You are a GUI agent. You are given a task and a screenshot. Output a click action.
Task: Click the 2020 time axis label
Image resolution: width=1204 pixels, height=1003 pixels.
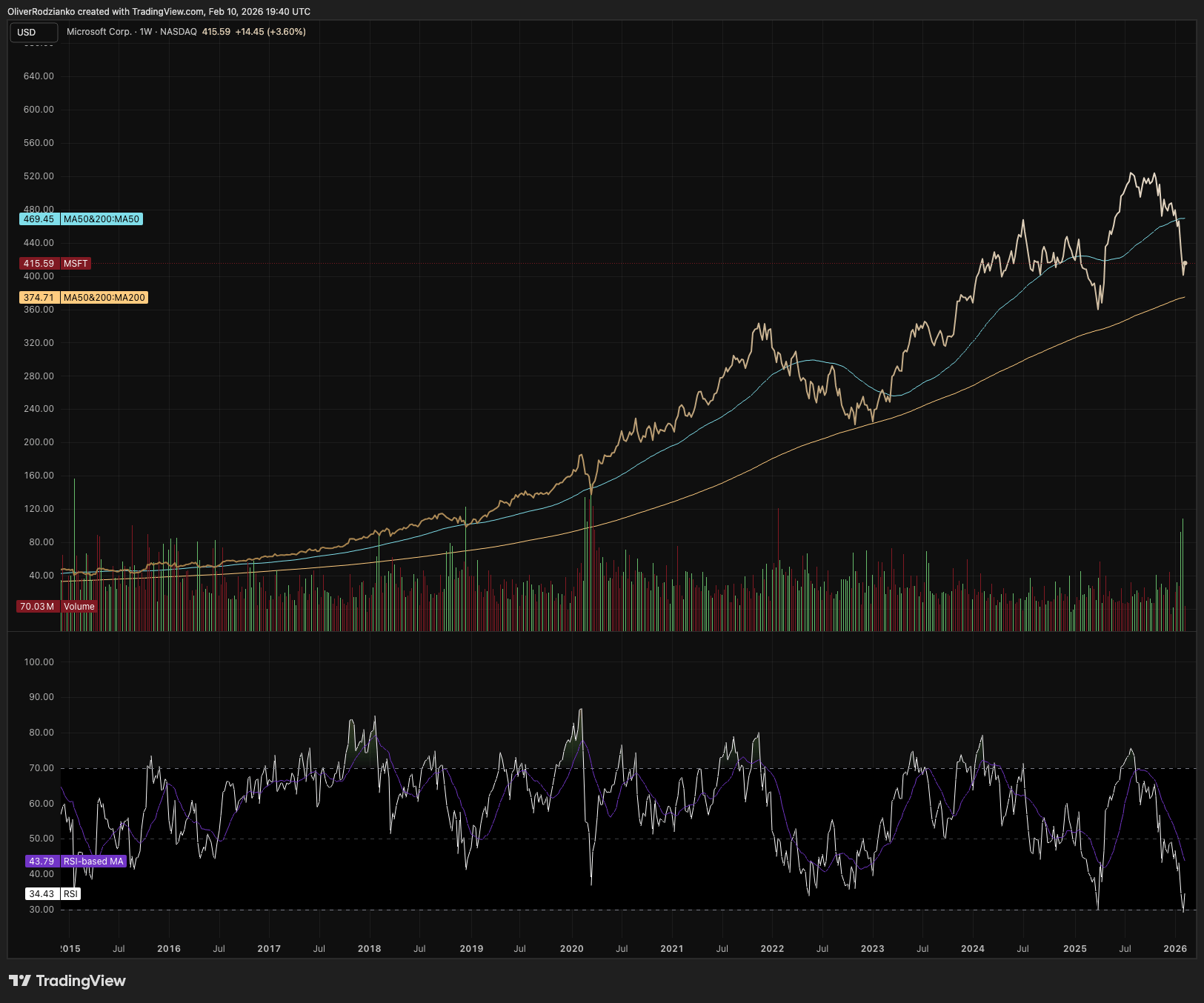572,949
